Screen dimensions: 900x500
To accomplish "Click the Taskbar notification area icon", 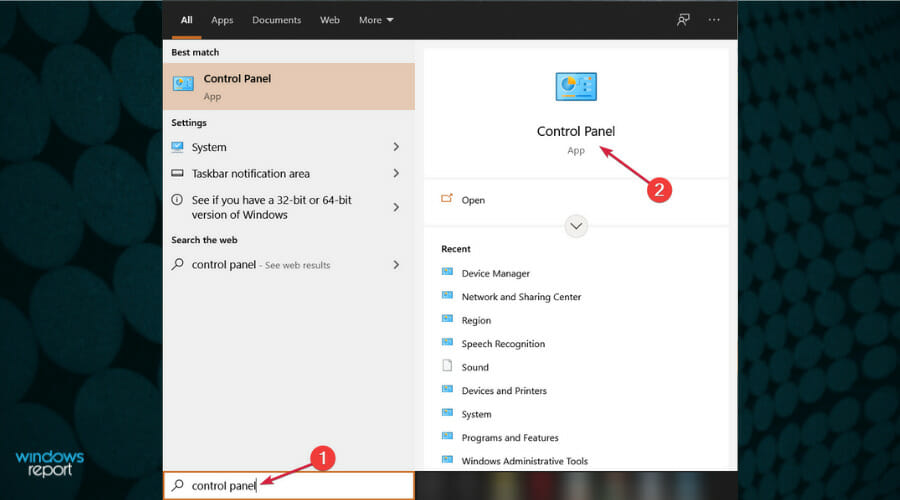I will (x=177, y=173).
